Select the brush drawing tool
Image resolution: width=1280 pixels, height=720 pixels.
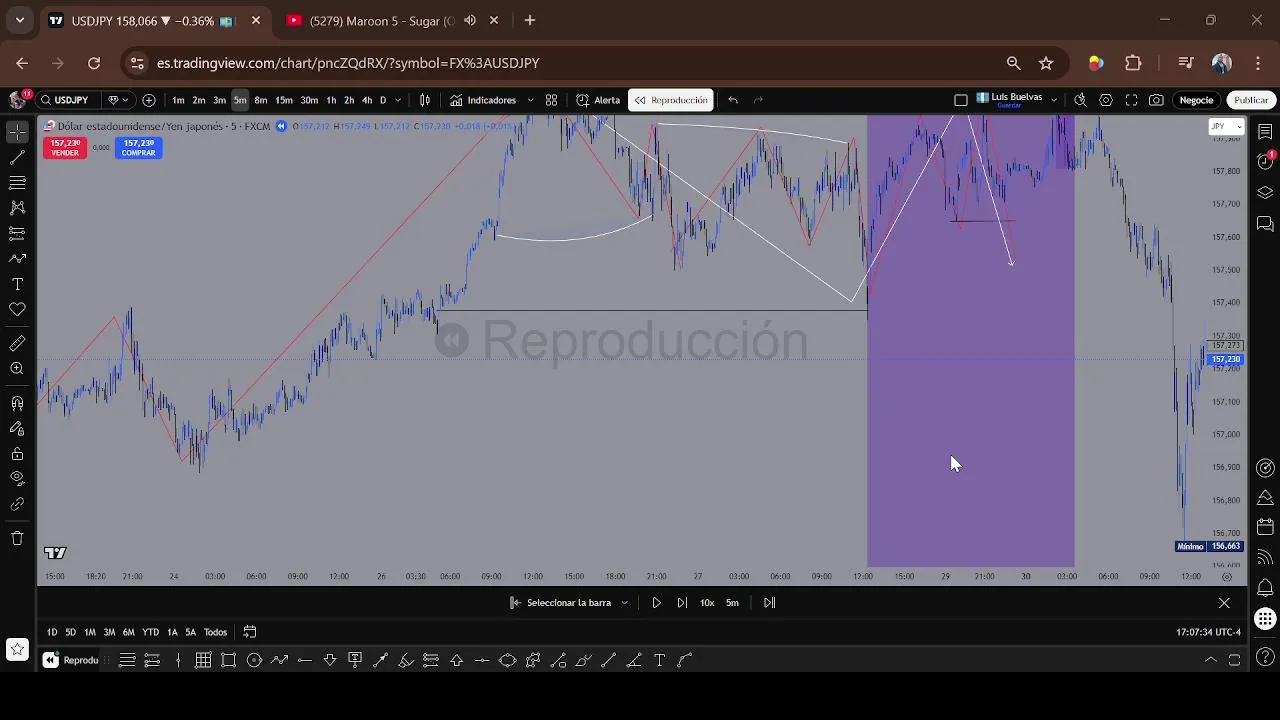click(17, 259)
